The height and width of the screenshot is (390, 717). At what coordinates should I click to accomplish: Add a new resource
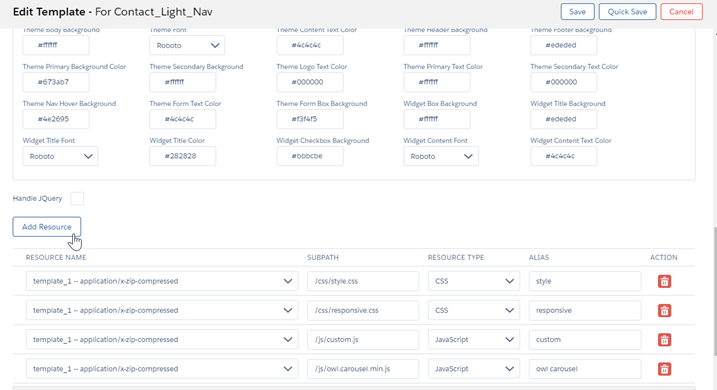[47, 227]
